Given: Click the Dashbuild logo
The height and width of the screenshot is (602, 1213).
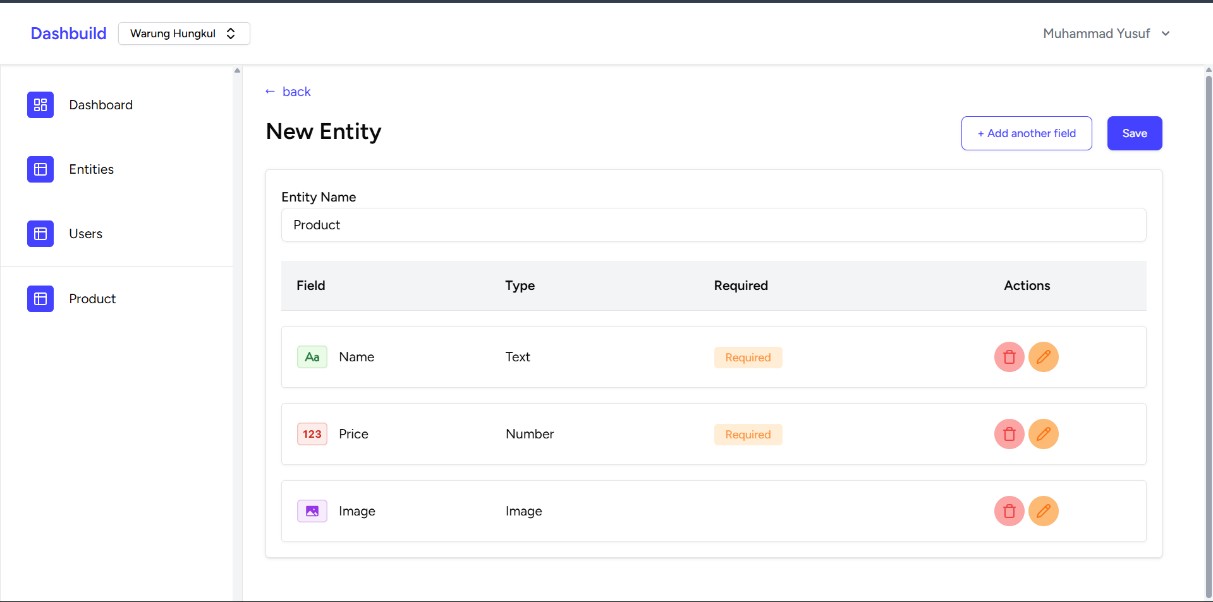Looking at the screenshot, I should coord(68,34).
